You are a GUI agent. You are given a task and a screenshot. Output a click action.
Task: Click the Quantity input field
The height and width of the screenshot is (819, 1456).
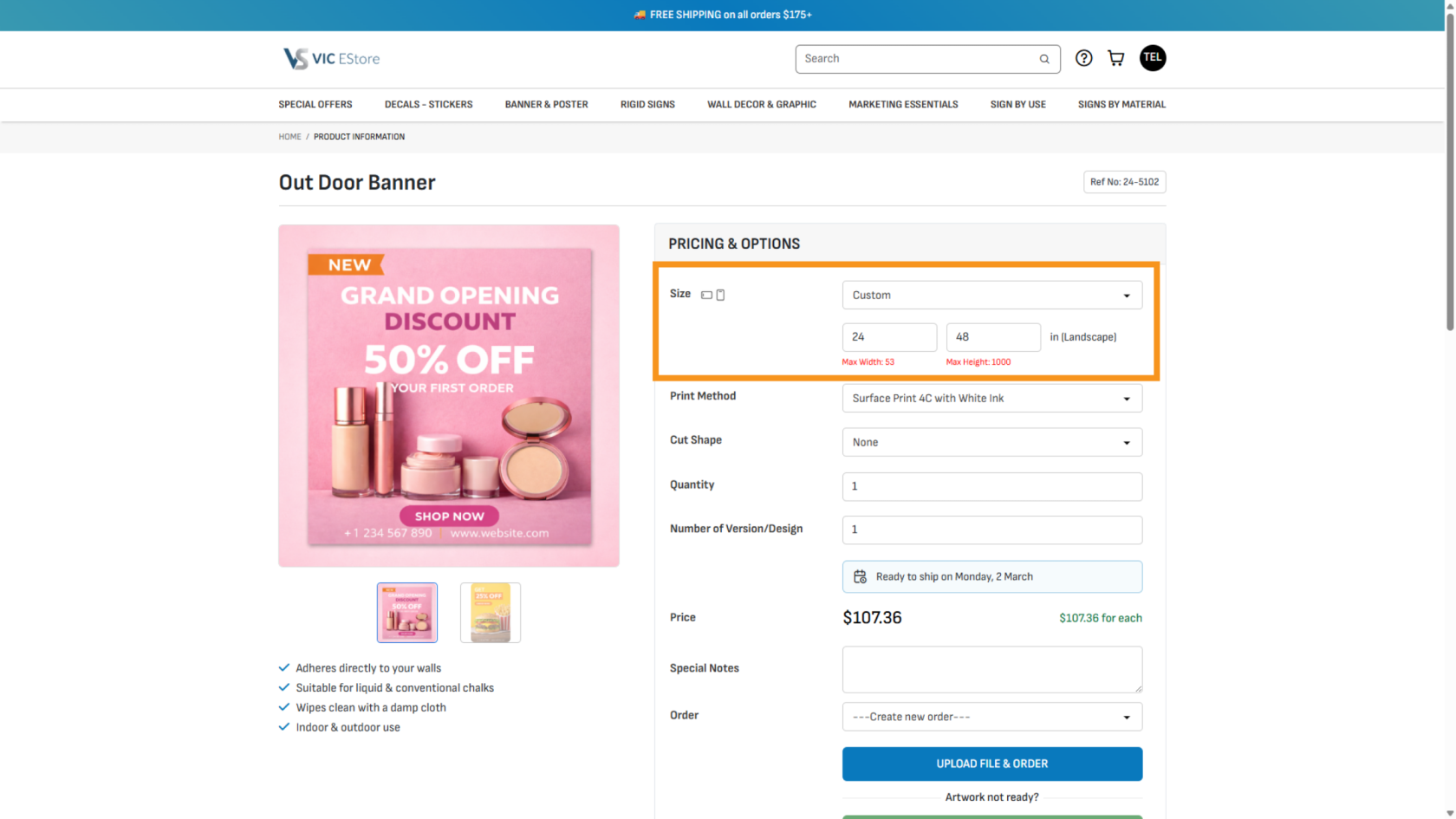tap(991, 487)
